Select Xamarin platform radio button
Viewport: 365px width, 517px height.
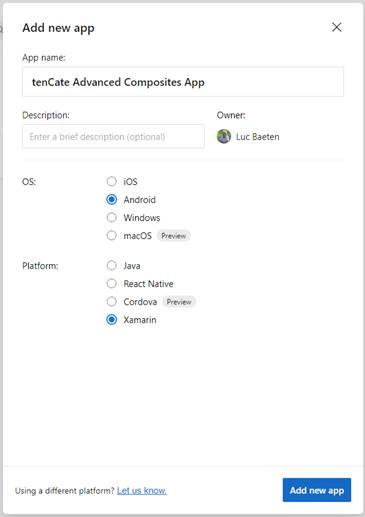pos(112,320)
